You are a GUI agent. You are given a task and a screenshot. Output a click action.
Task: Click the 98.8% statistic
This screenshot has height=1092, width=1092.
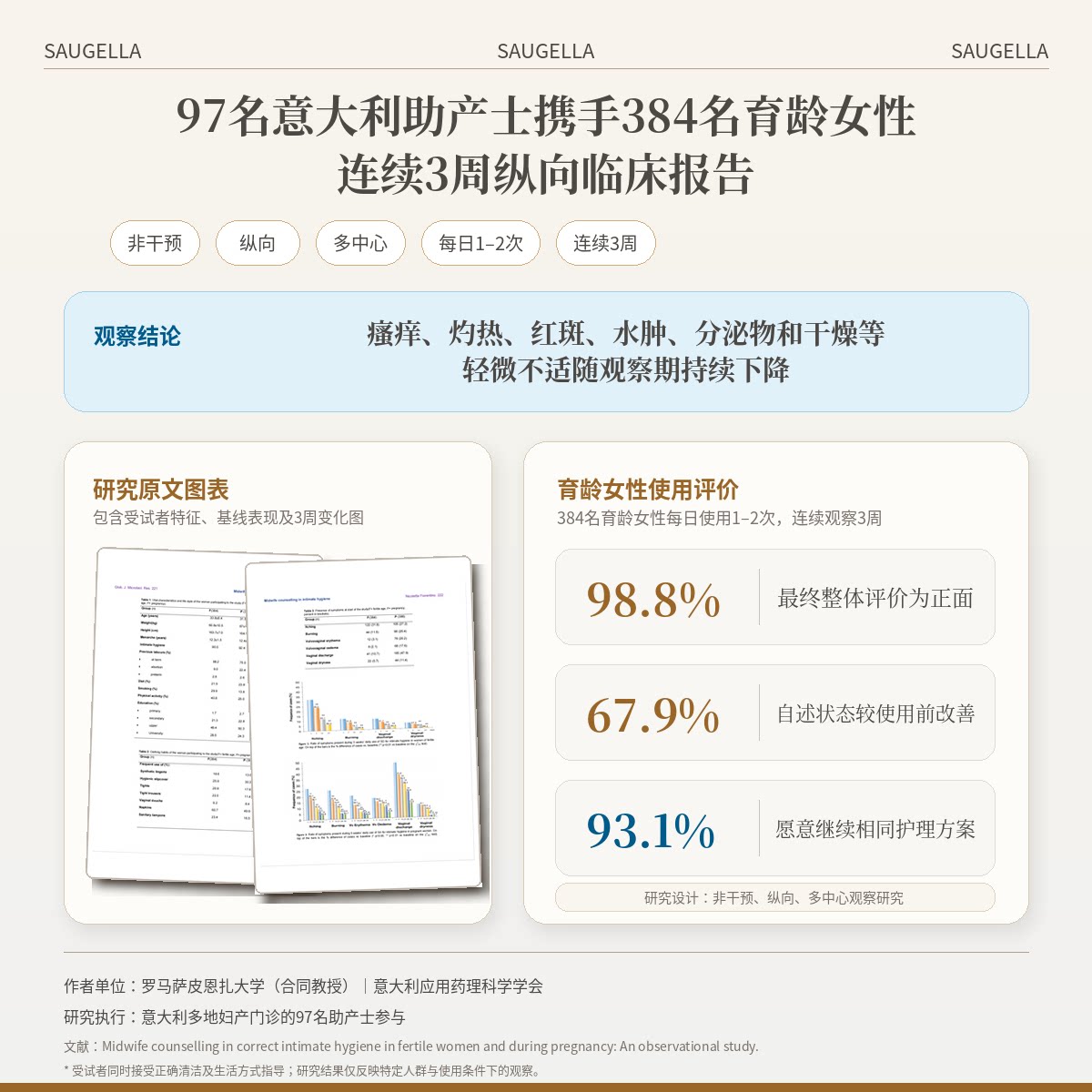[x=653, y=600]
